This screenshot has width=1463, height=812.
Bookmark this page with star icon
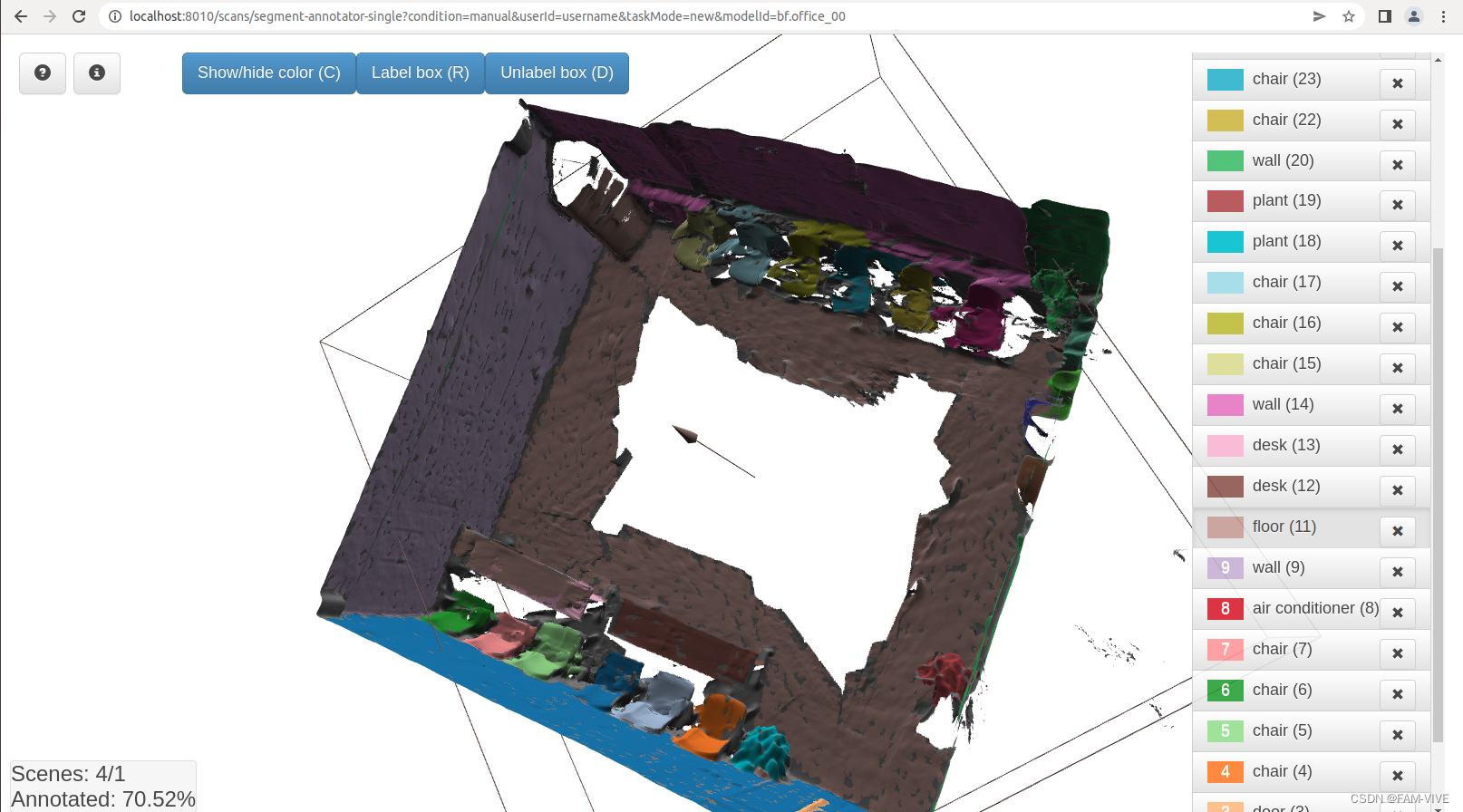(x=1349, y=16)
